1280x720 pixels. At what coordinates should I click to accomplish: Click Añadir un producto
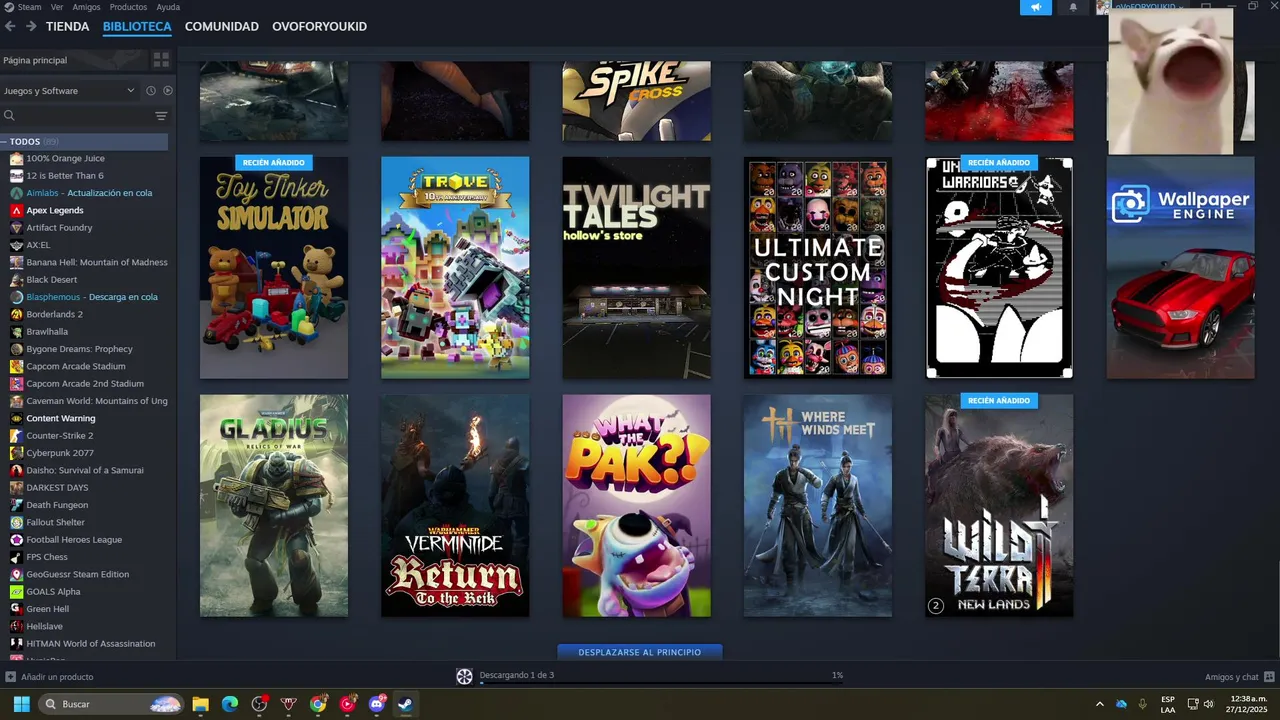50,677
